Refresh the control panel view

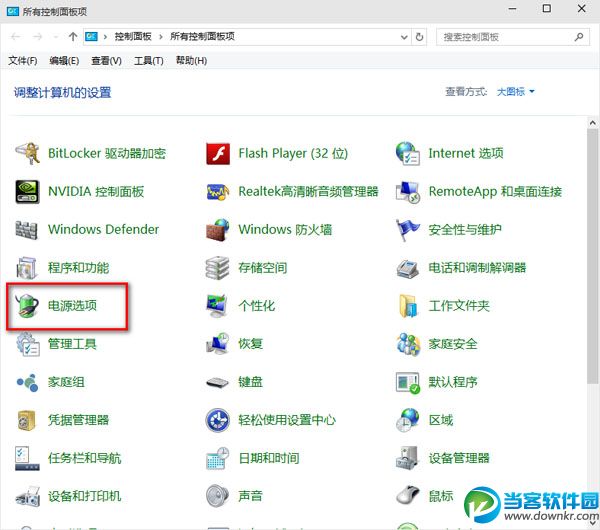(419, 37)
